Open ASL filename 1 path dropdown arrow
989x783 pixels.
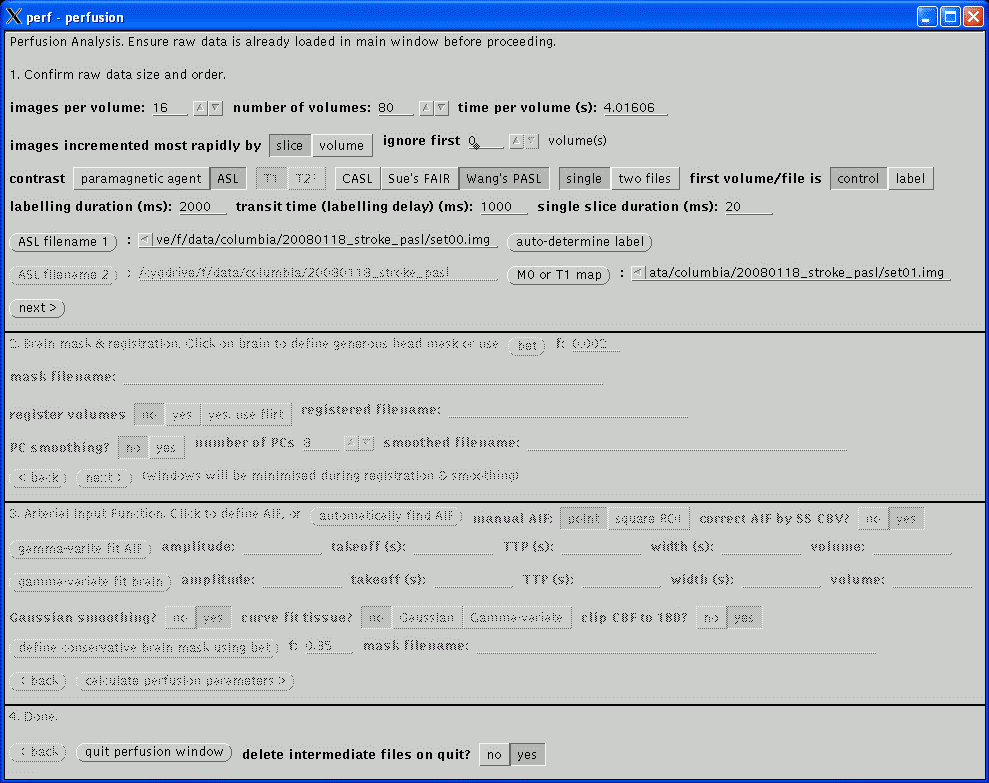tap(145, 240)
